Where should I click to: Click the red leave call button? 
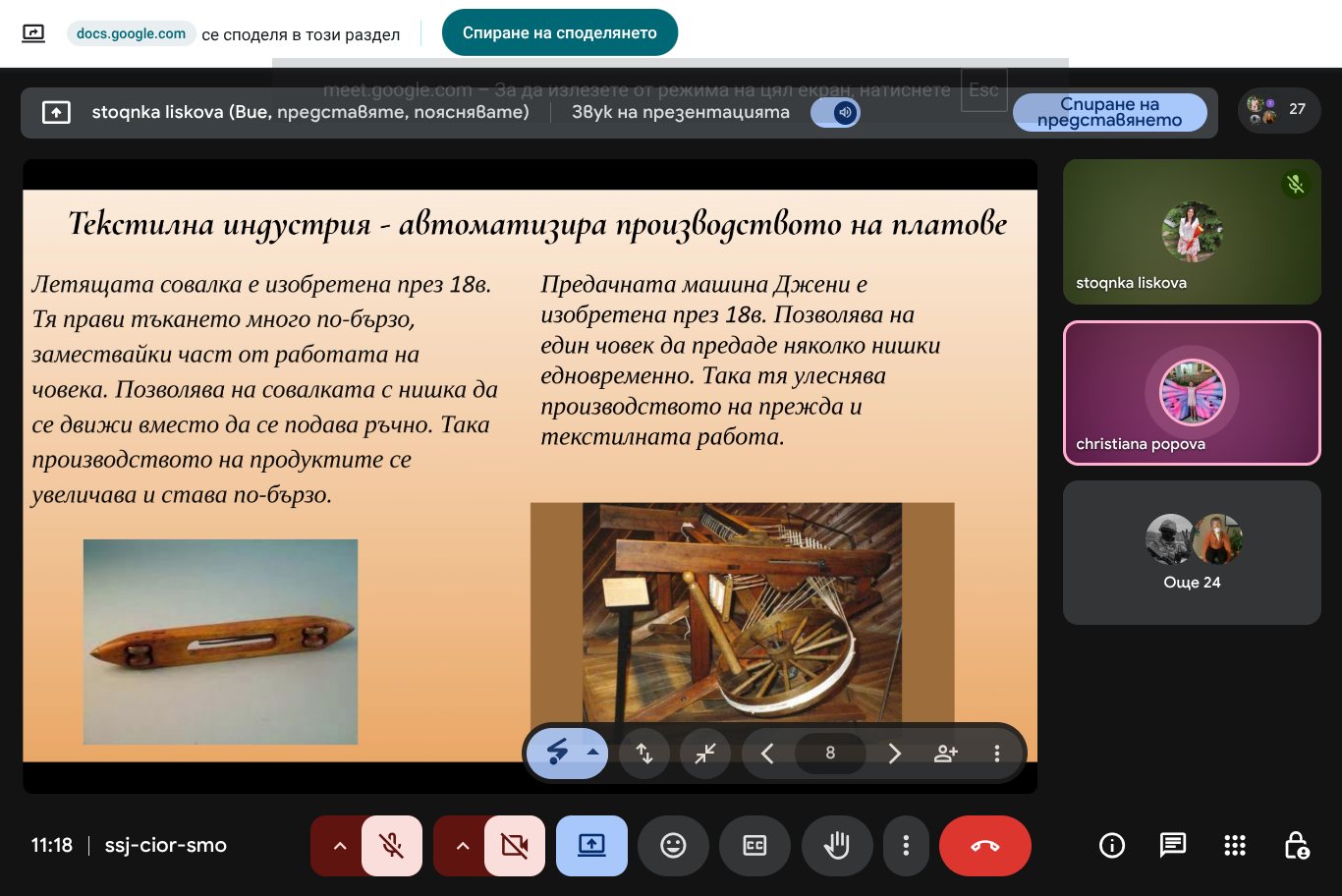click(x=984, y=846)
